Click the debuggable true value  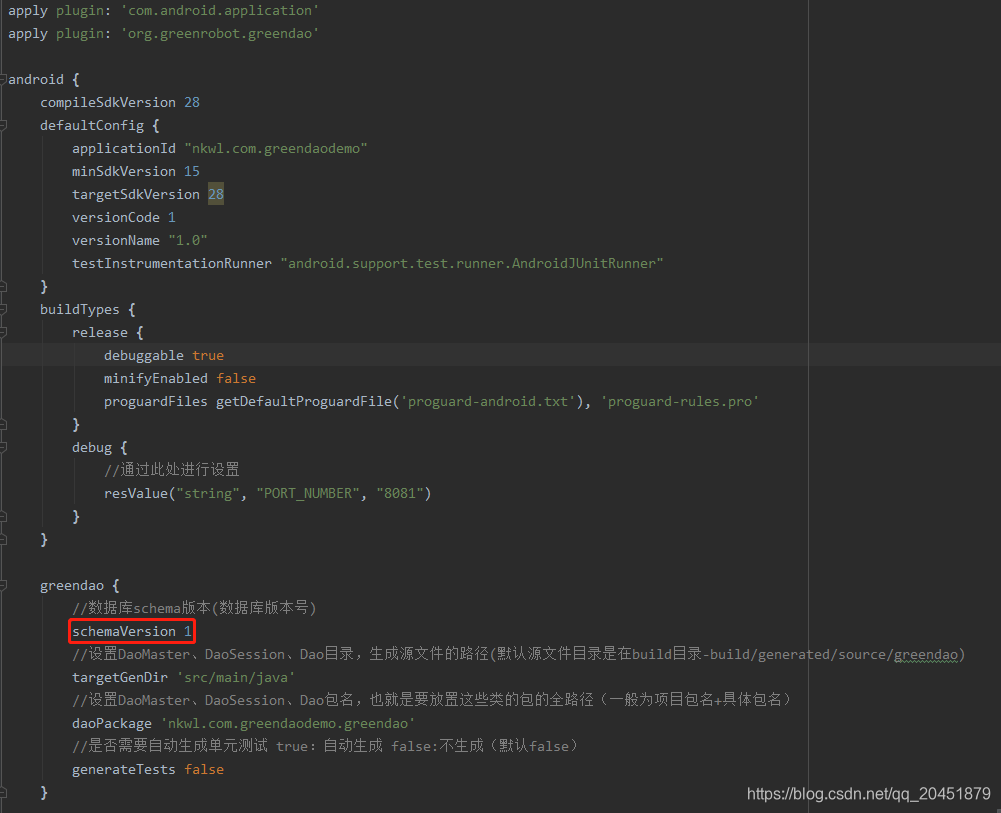coord(208,355)
